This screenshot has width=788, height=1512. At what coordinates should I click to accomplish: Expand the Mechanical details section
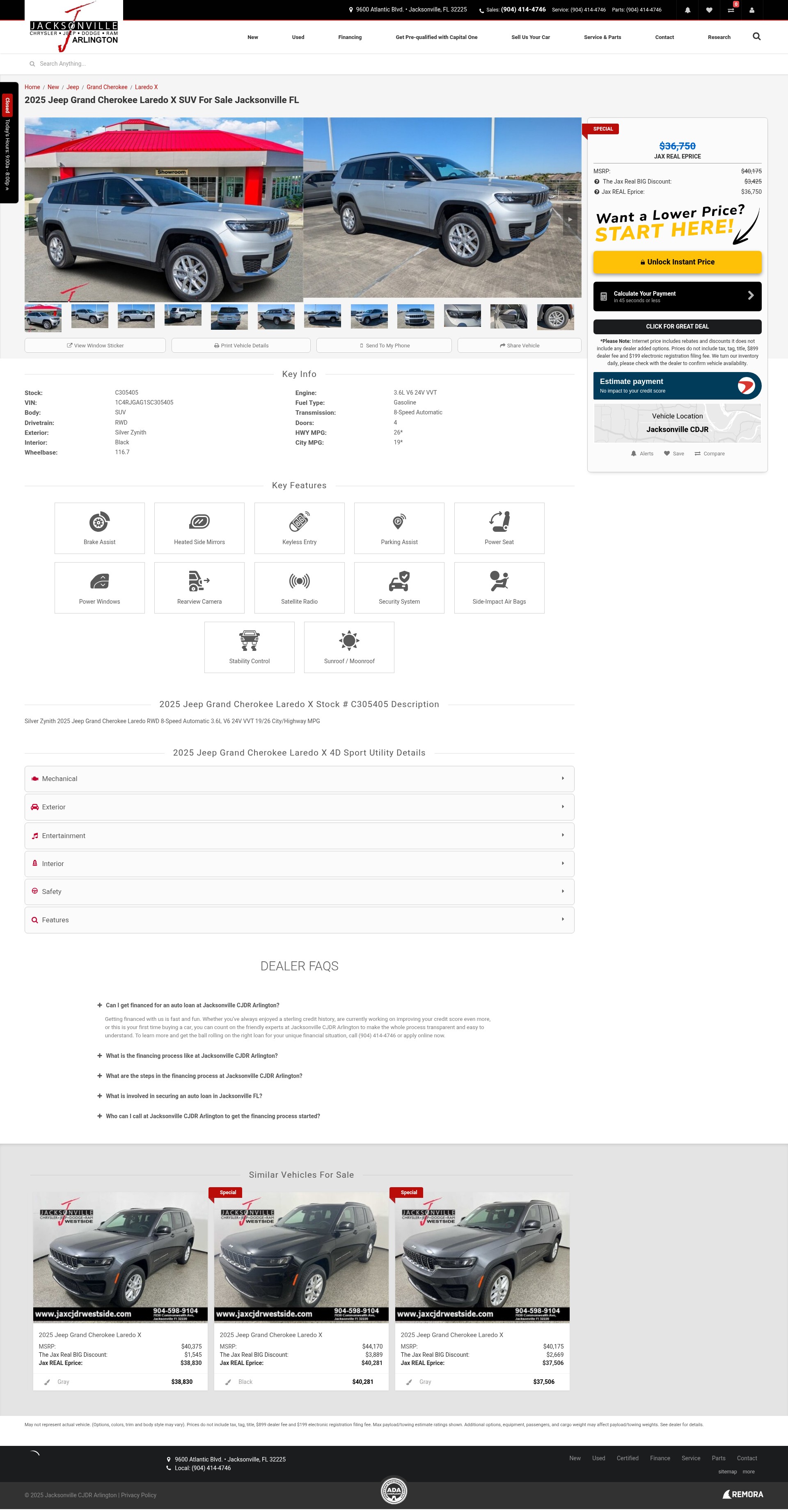299,779
